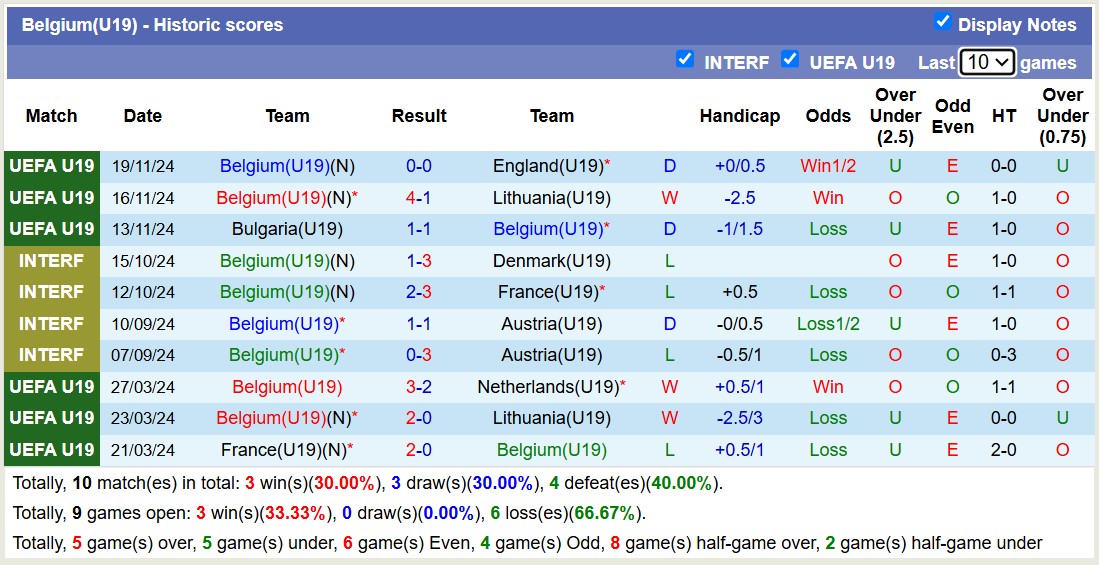This screenshot has height=565, width=1099.
Task: Click the Over Under (2.5) column header
Action: [x=895, y=116]
